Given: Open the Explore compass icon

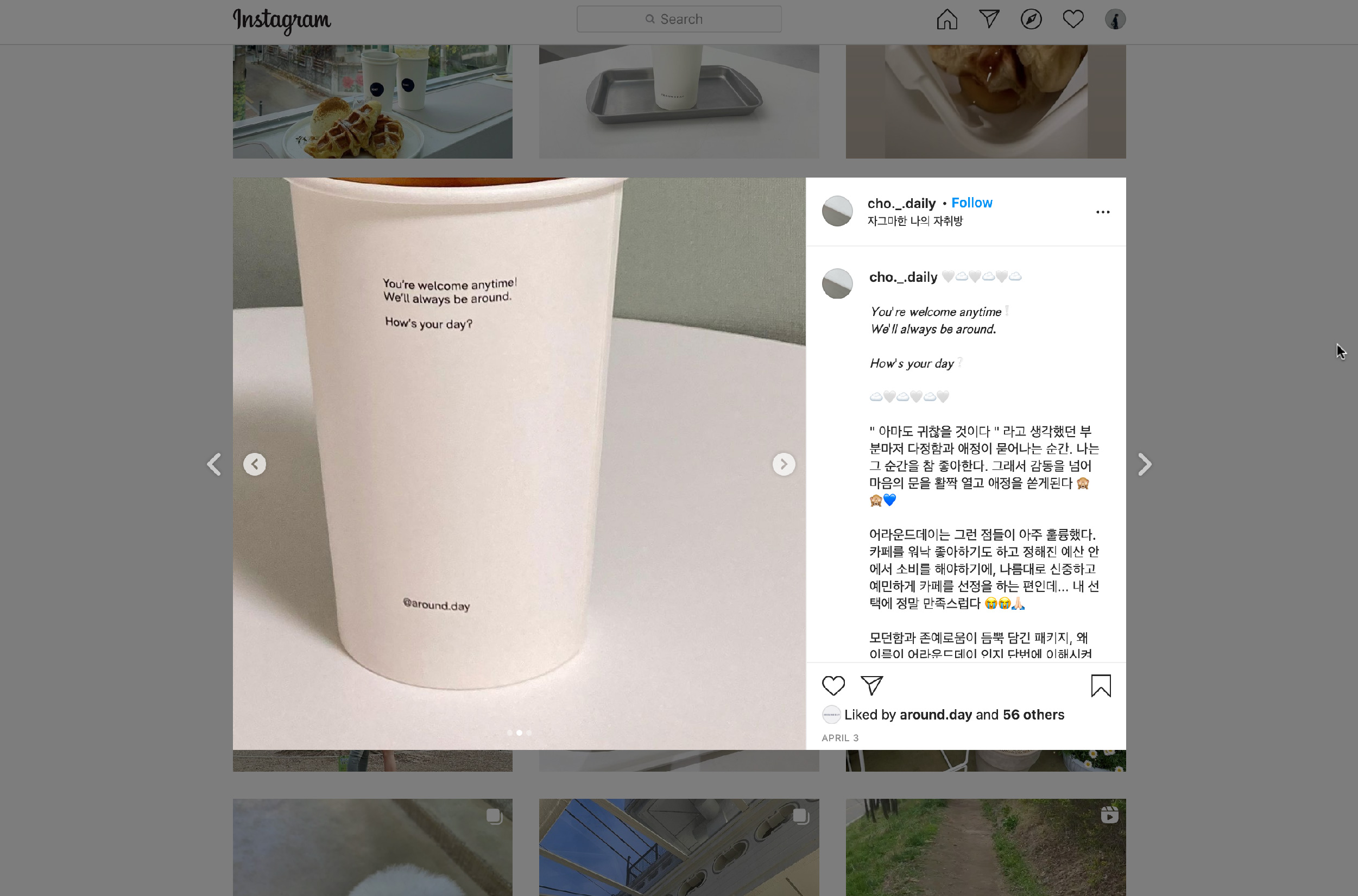Looking at the screenshot, I should click(x=1031, y=20).
